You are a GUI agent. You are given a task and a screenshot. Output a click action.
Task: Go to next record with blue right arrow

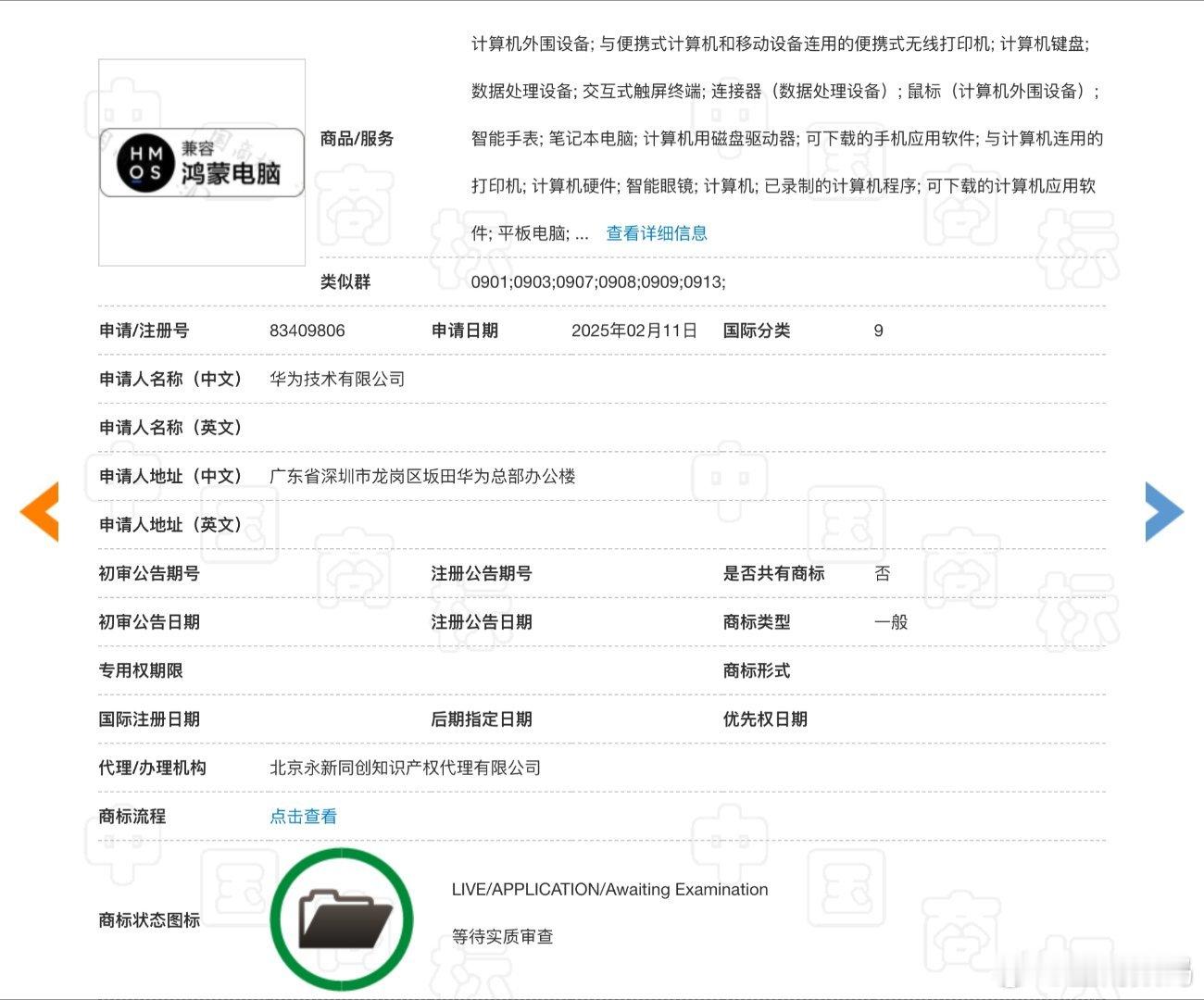[x=1164, y=511]
